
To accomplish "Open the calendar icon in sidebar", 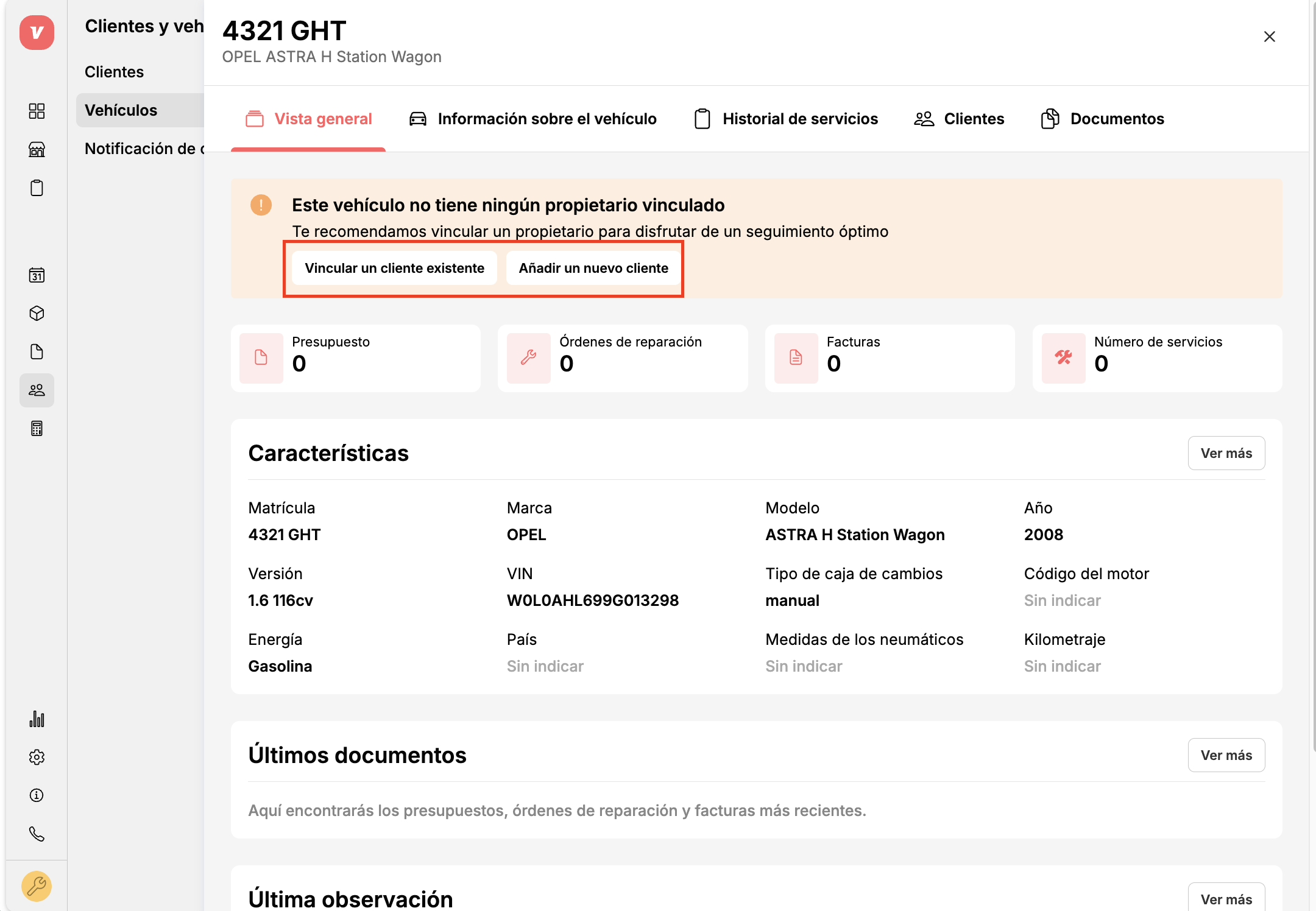I will (x=37, y=275).
